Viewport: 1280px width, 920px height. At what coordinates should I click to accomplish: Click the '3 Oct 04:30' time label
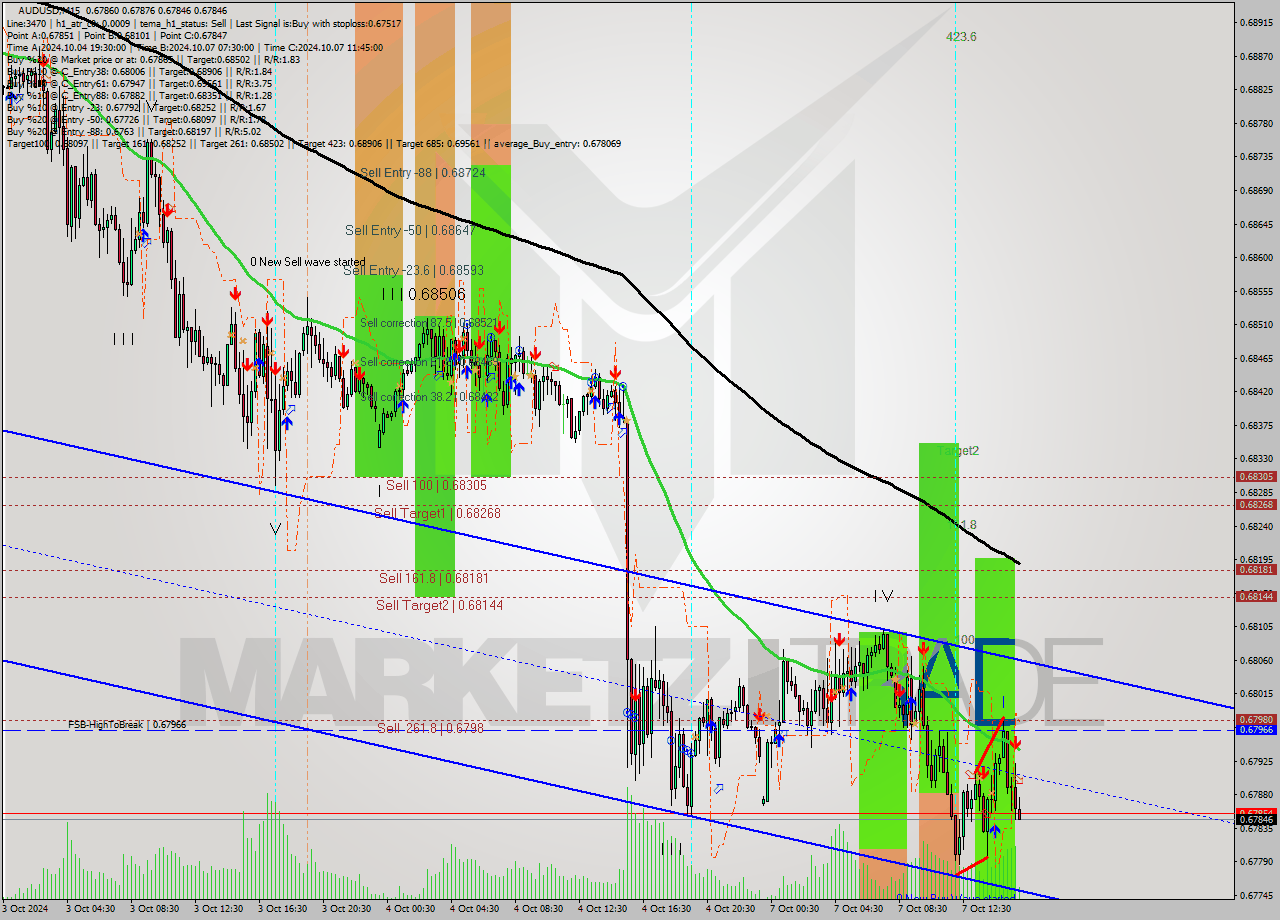click(90, 909)
